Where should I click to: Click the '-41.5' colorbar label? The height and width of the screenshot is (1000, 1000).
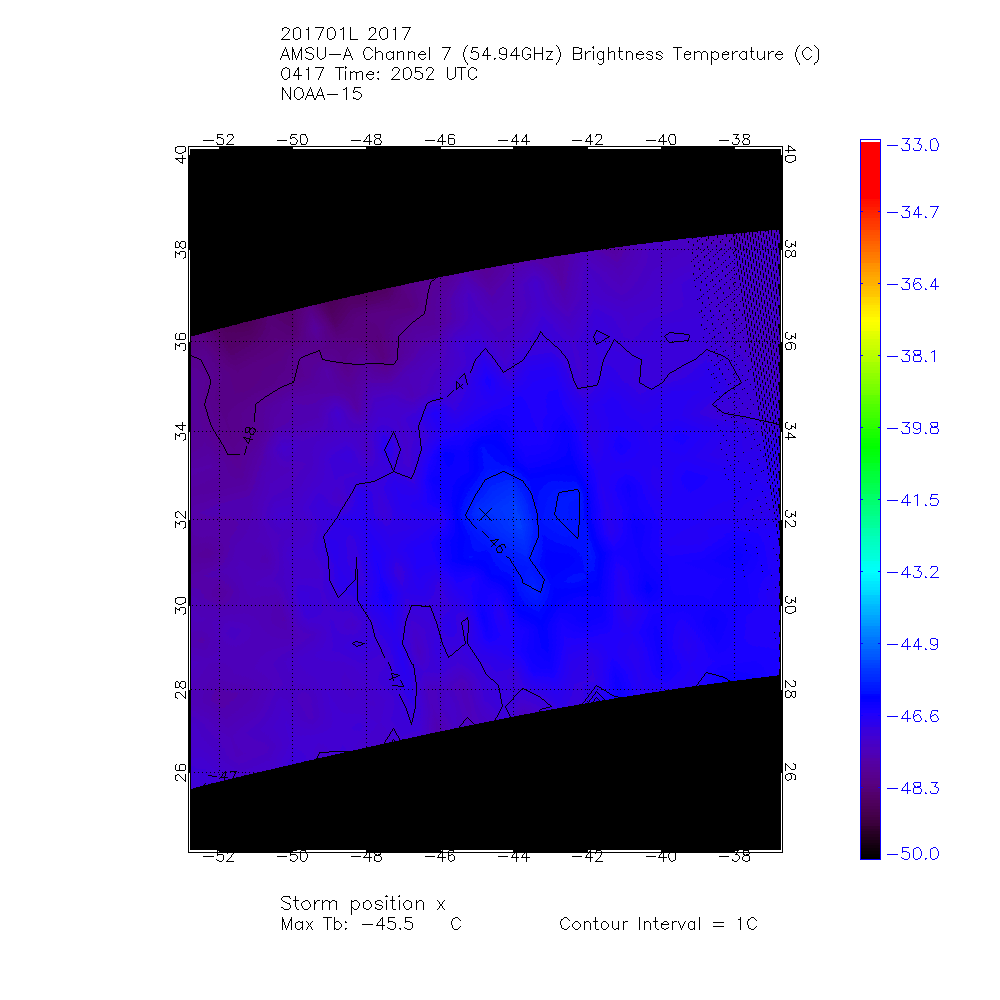[x=913, y=501]
